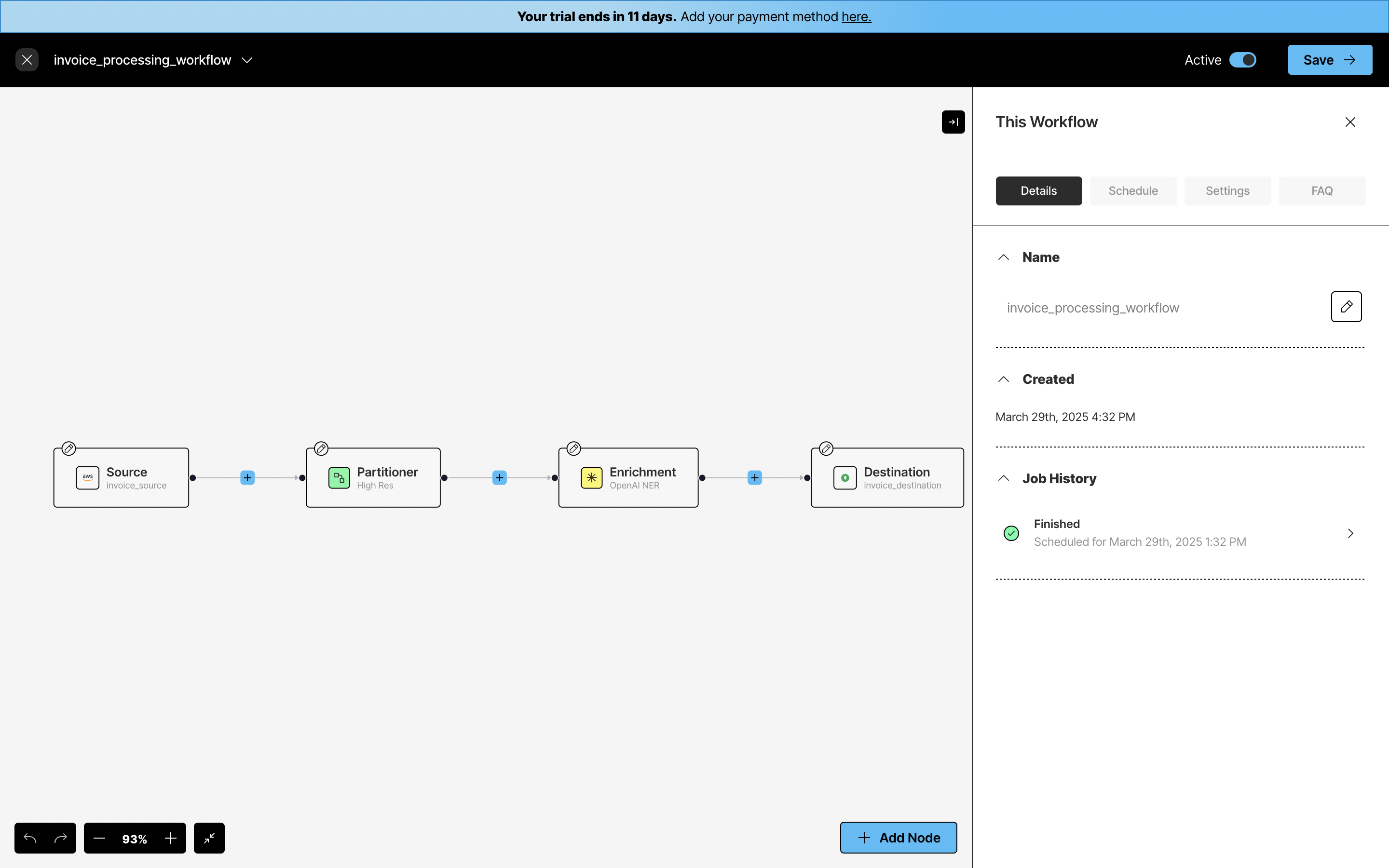Click the yellow Enrichment asterisk icon
This screenshot has height=868, width=1389.
(591, 477)
